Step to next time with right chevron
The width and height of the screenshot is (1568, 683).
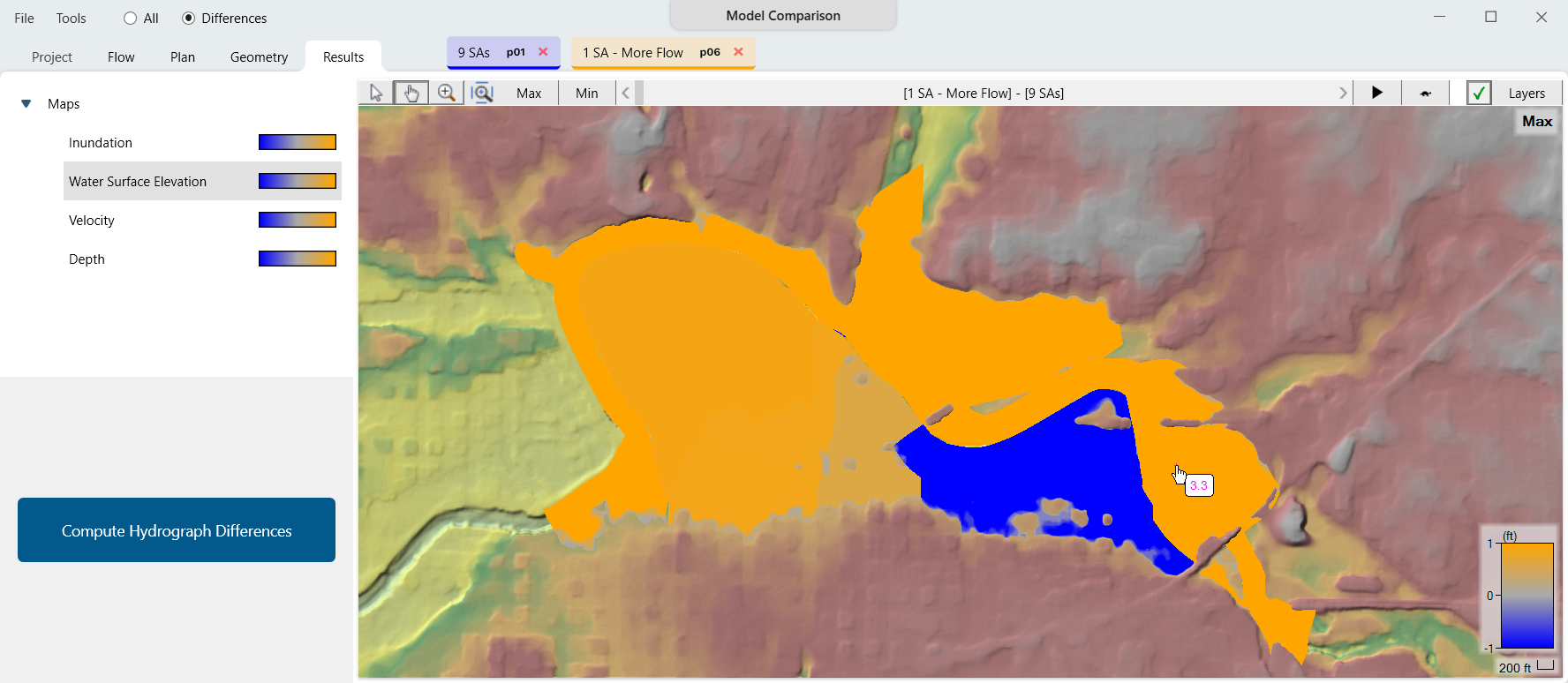[x=1343, y=93]
